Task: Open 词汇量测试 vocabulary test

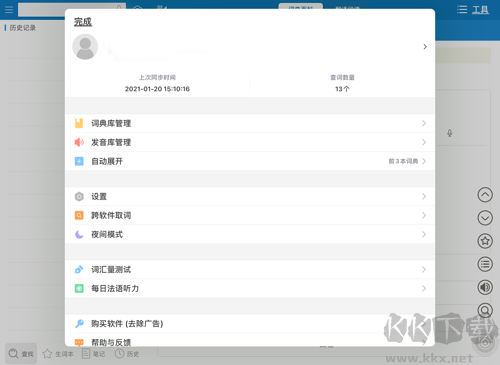Action: tap(250, 269)
